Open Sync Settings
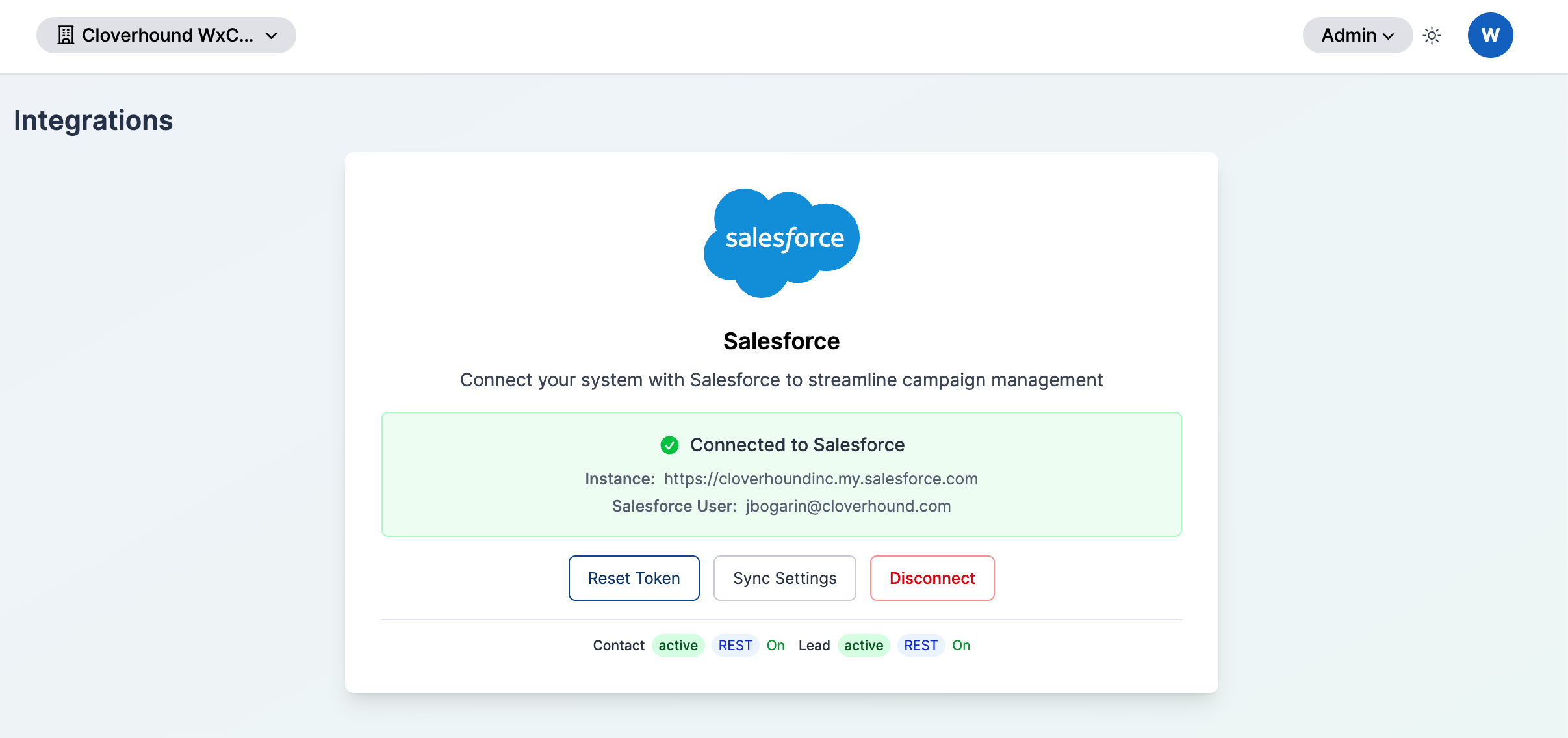1568x738 pixels. click(x=785, y=578)
